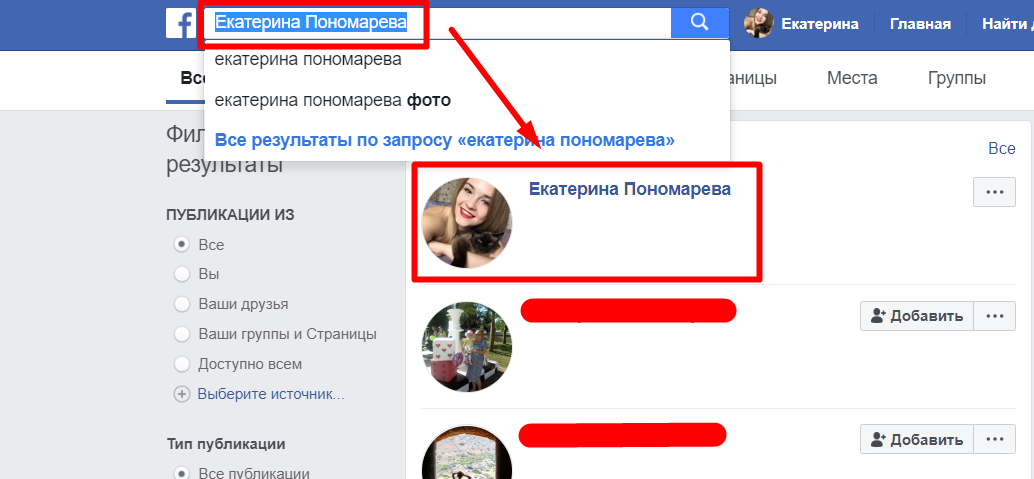The width and height of the screenshot is (1034, 479).
Task: Open the three-dots menu of the second person result
Action: point(994,316)
